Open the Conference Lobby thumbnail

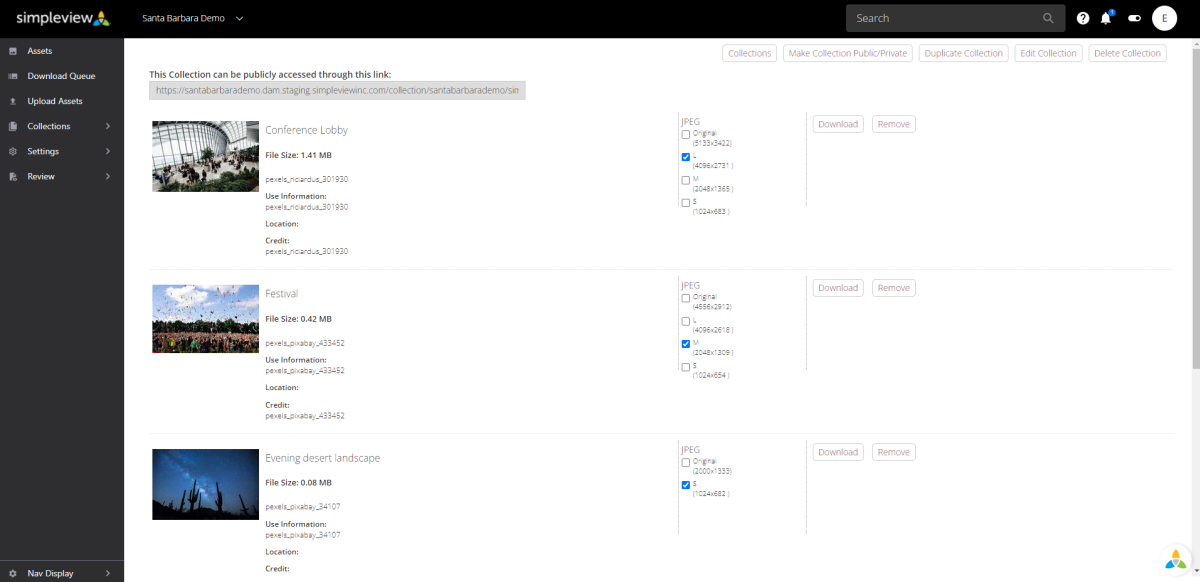[x=205, y=156]
